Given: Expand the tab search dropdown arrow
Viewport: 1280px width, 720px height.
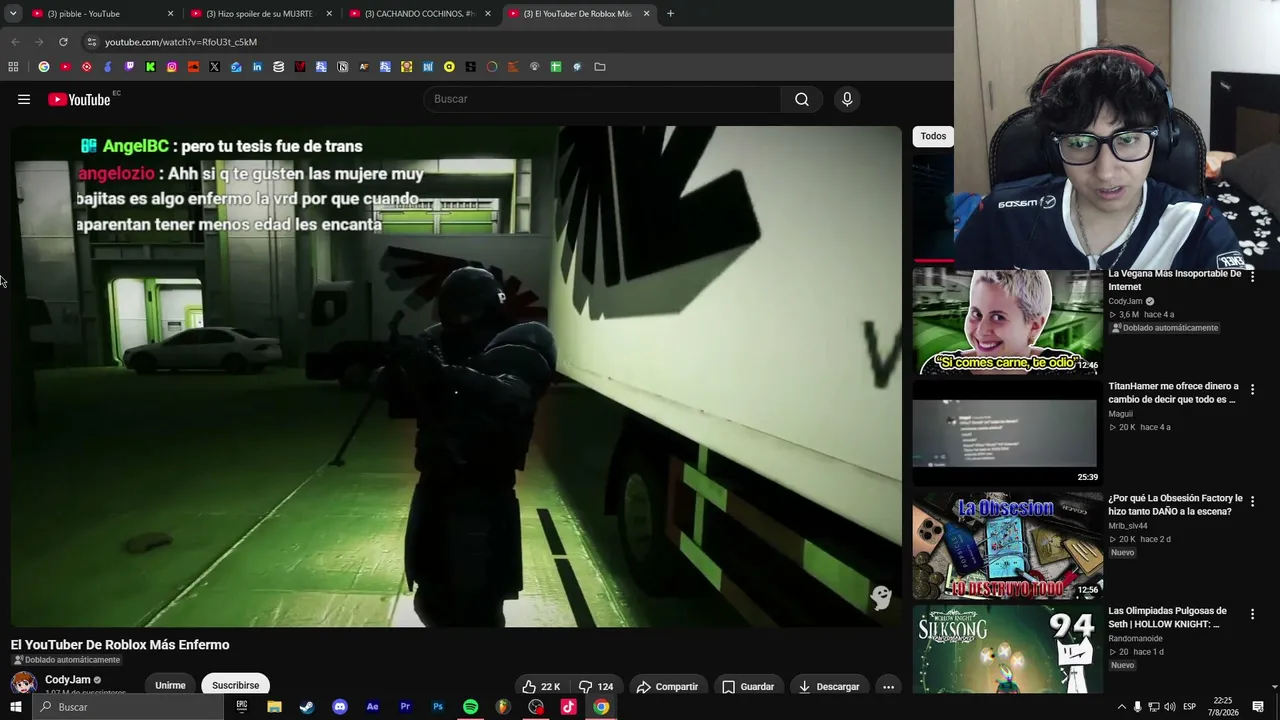Looking at the screenshot, I should pyautogui.click(x=13, y=13).
